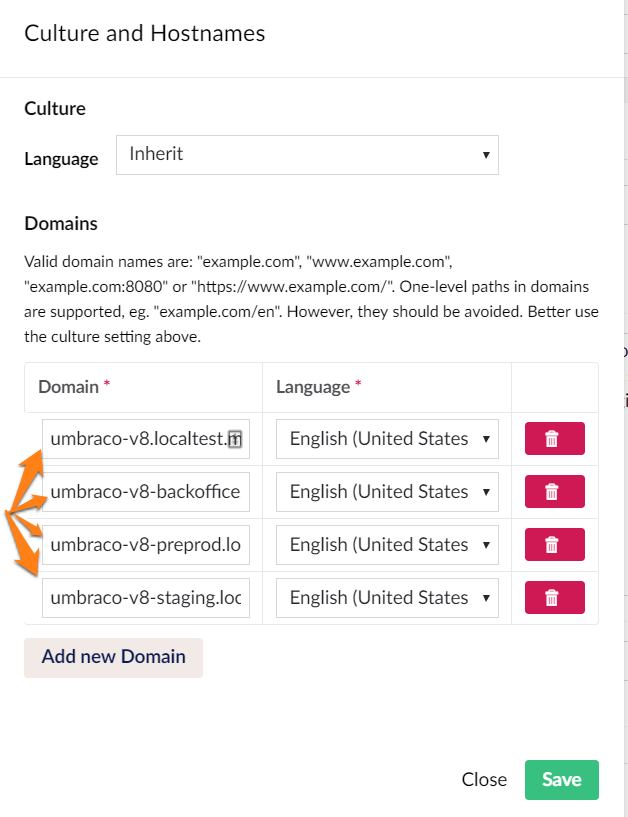Change language for the umbraco-v8-preprod domain
628x817 pixels.
point(387,545)
